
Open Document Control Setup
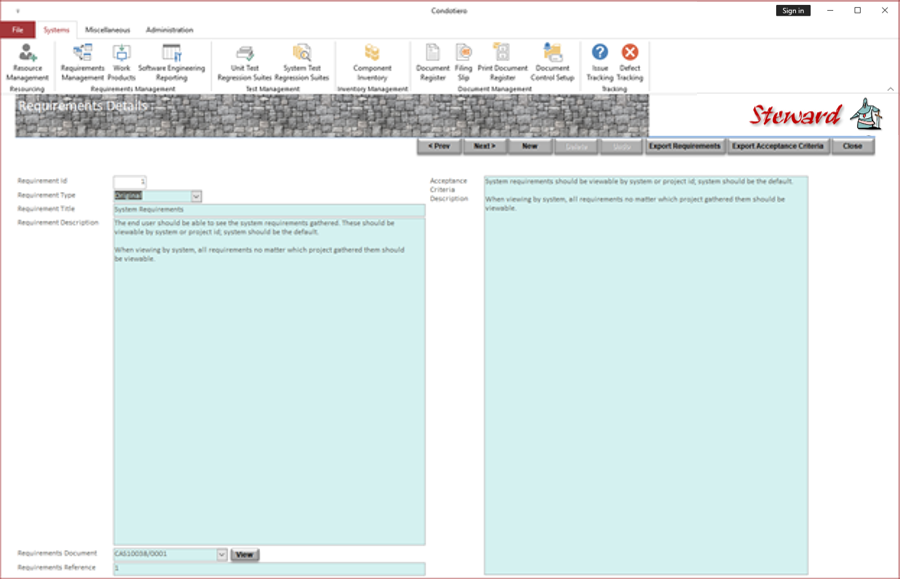[x=552, y=63]
